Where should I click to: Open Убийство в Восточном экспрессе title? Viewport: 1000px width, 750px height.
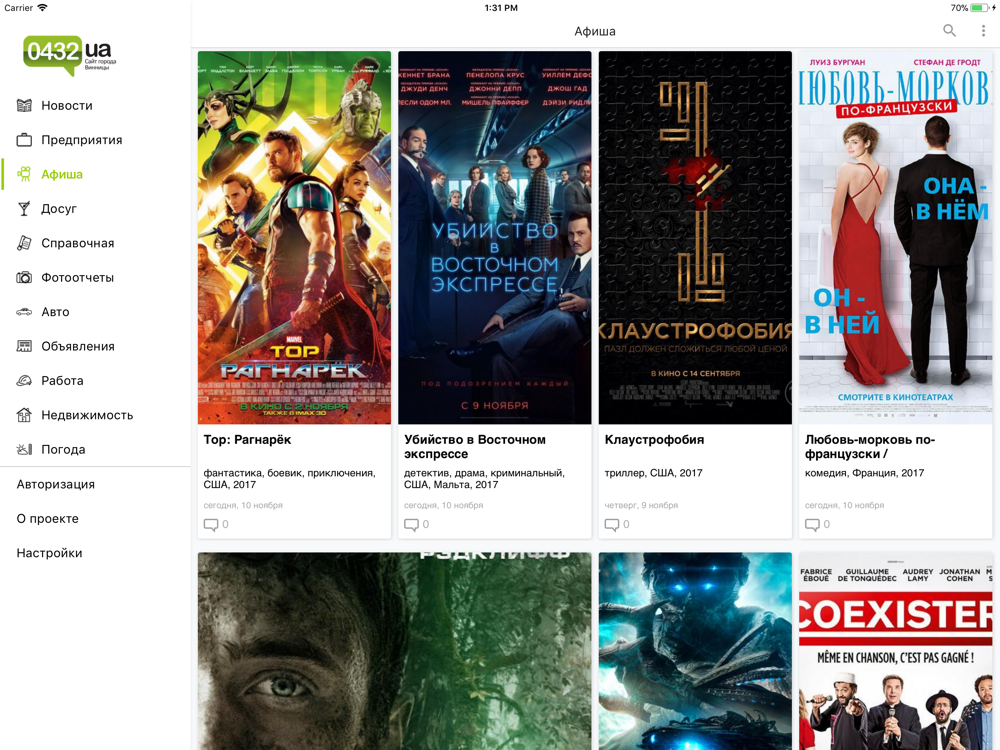475,446
